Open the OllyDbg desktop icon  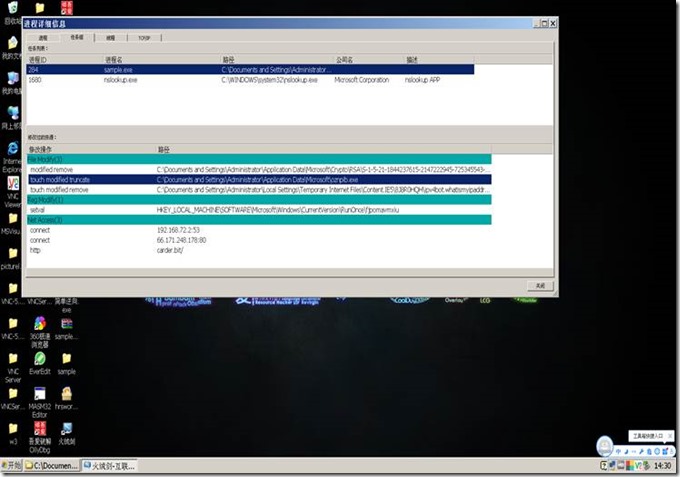coord(39,430)
